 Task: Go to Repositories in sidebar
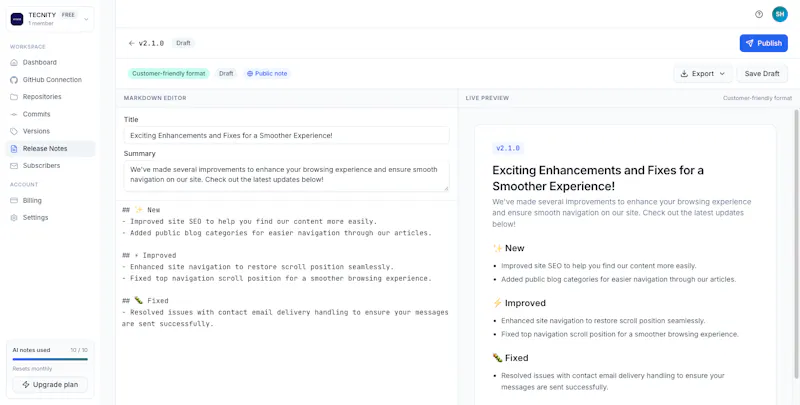(42, 97)
